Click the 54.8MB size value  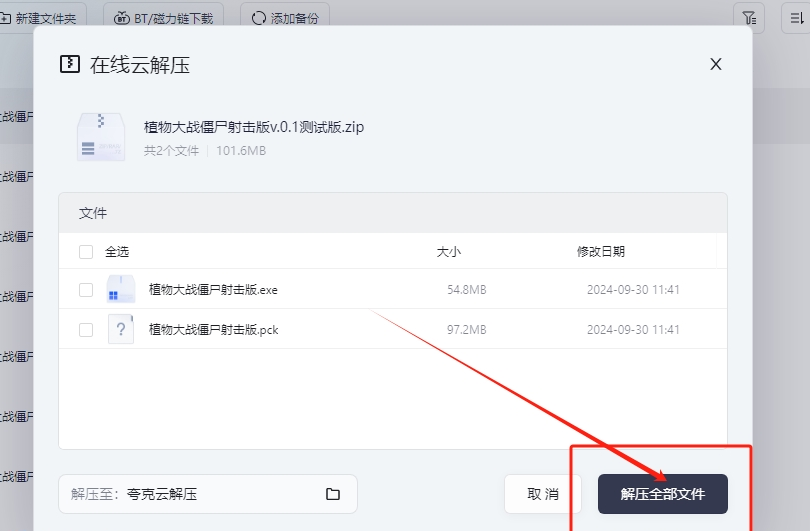(x=466, y=289)
